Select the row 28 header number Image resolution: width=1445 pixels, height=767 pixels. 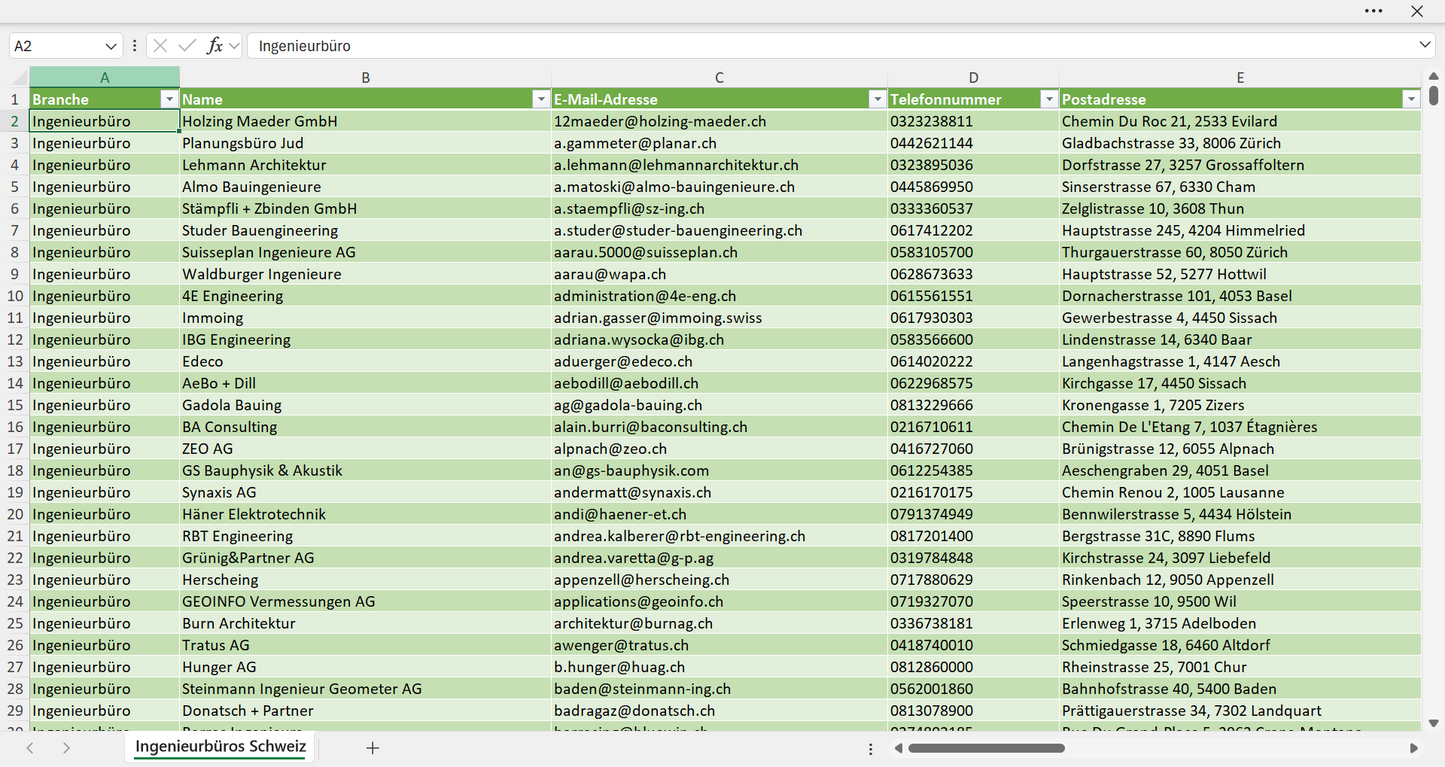pyautogui.click(x=15, y=689)
